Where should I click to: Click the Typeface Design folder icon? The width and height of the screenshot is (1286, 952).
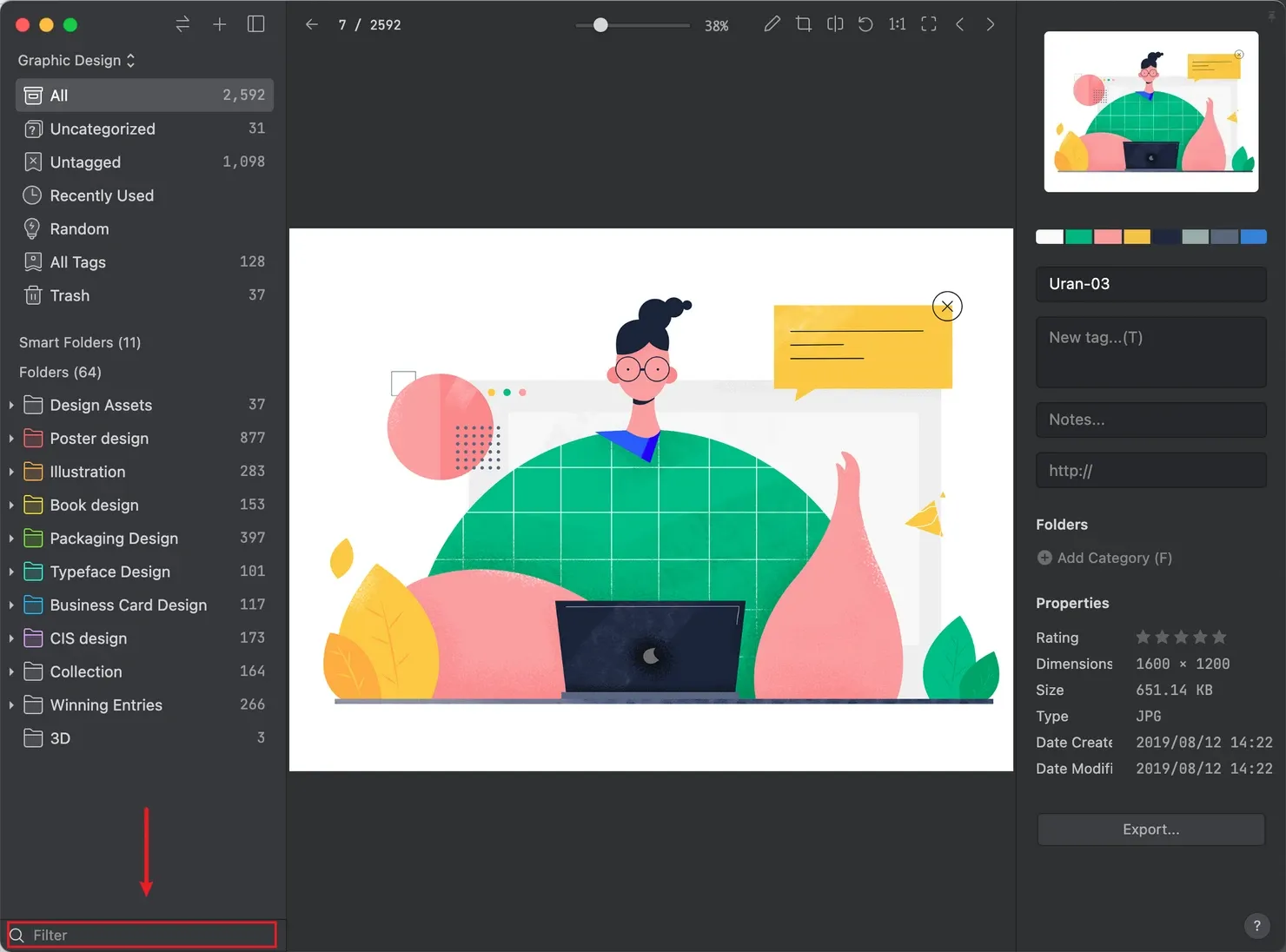(x=33, y=572)
